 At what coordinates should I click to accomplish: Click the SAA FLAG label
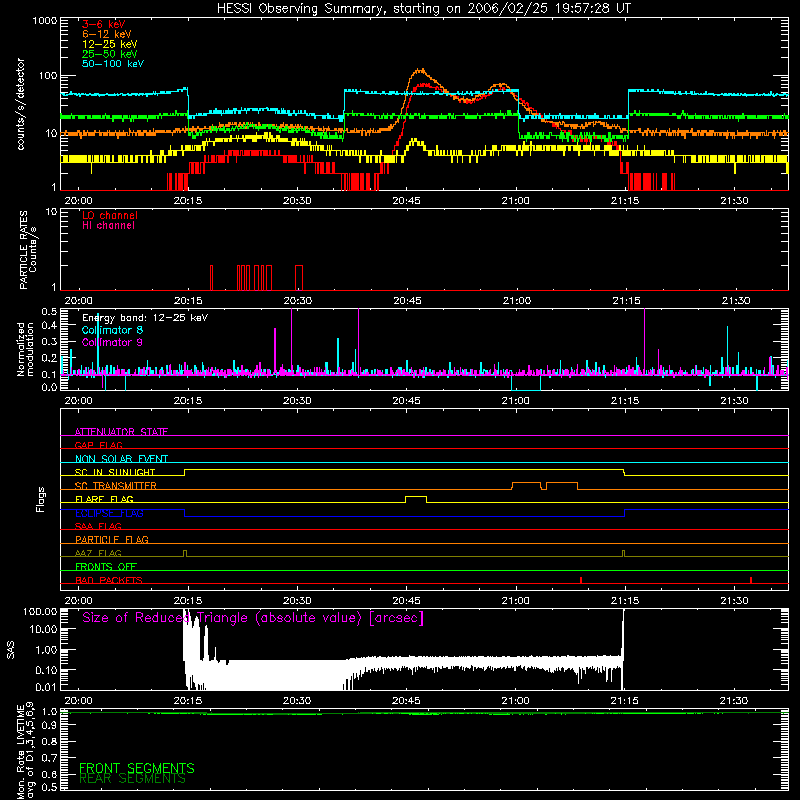98,526
